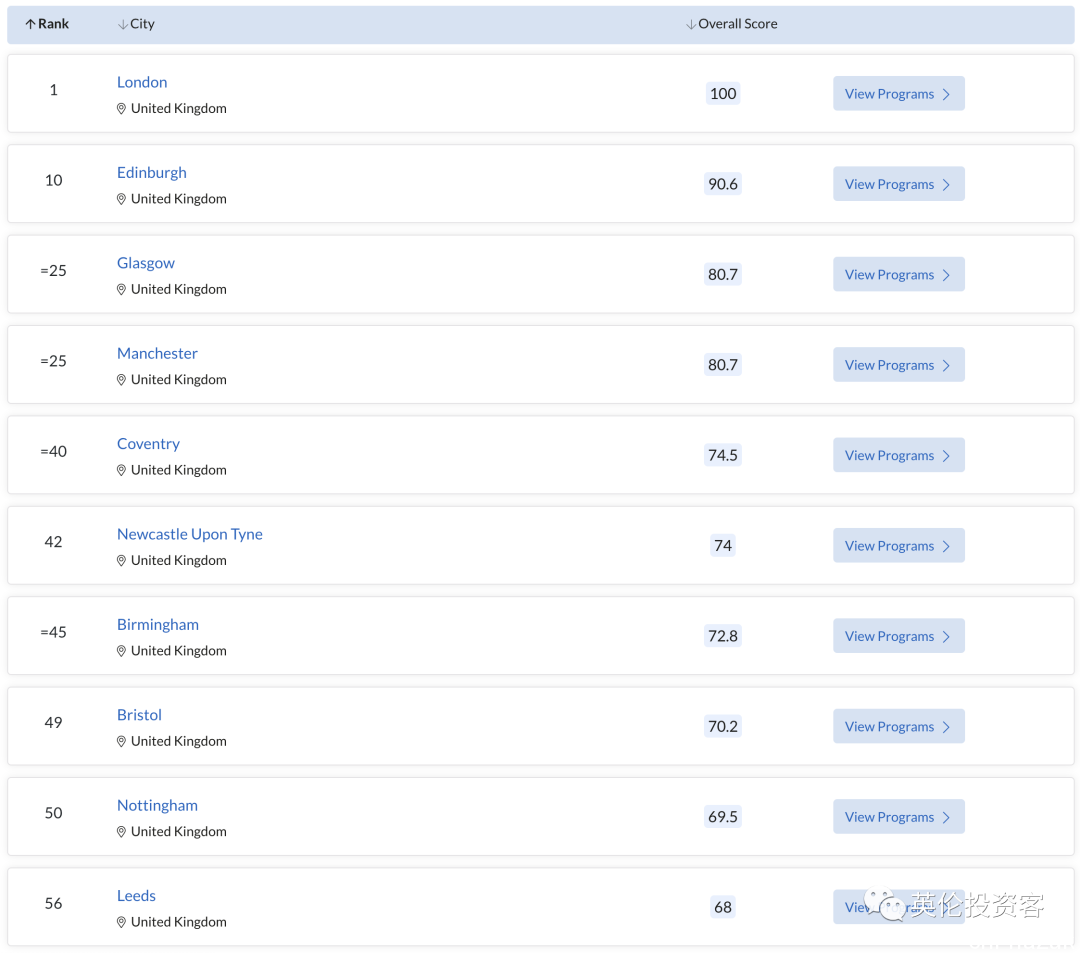View Programs for Coventry

click(898, 455)
